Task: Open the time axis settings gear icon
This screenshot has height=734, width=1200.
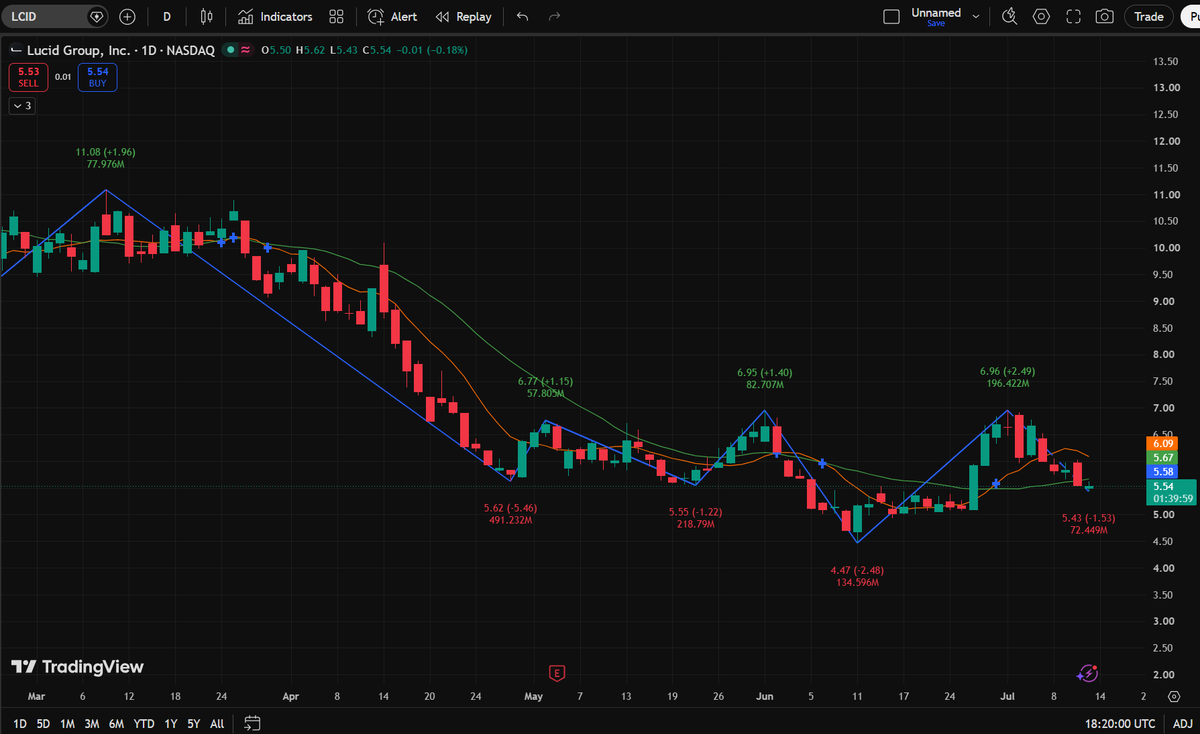Action: (1173, 695)
